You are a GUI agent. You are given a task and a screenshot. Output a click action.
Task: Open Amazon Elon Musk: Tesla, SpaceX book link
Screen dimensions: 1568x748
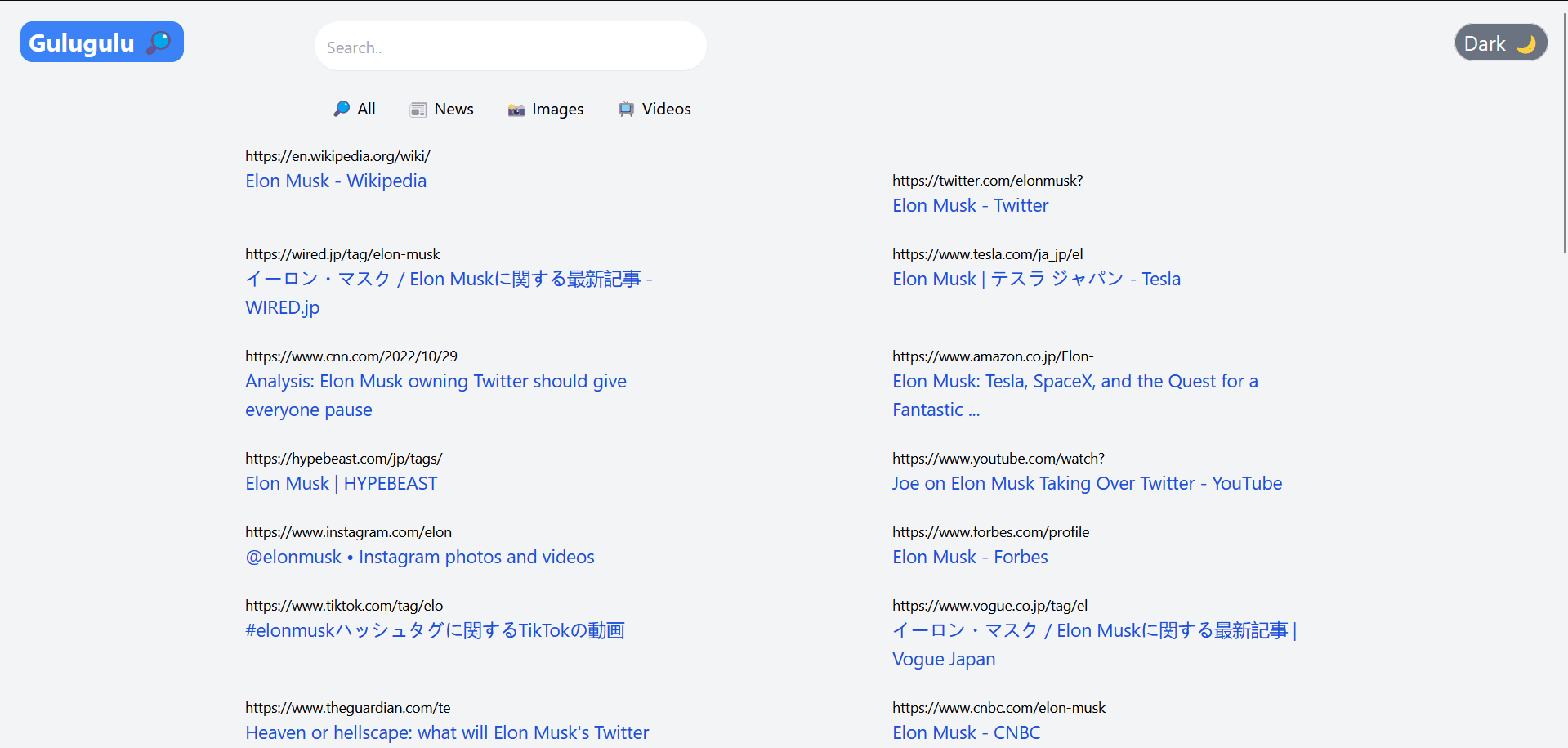pyautogui.click(x=1075, y=395)
